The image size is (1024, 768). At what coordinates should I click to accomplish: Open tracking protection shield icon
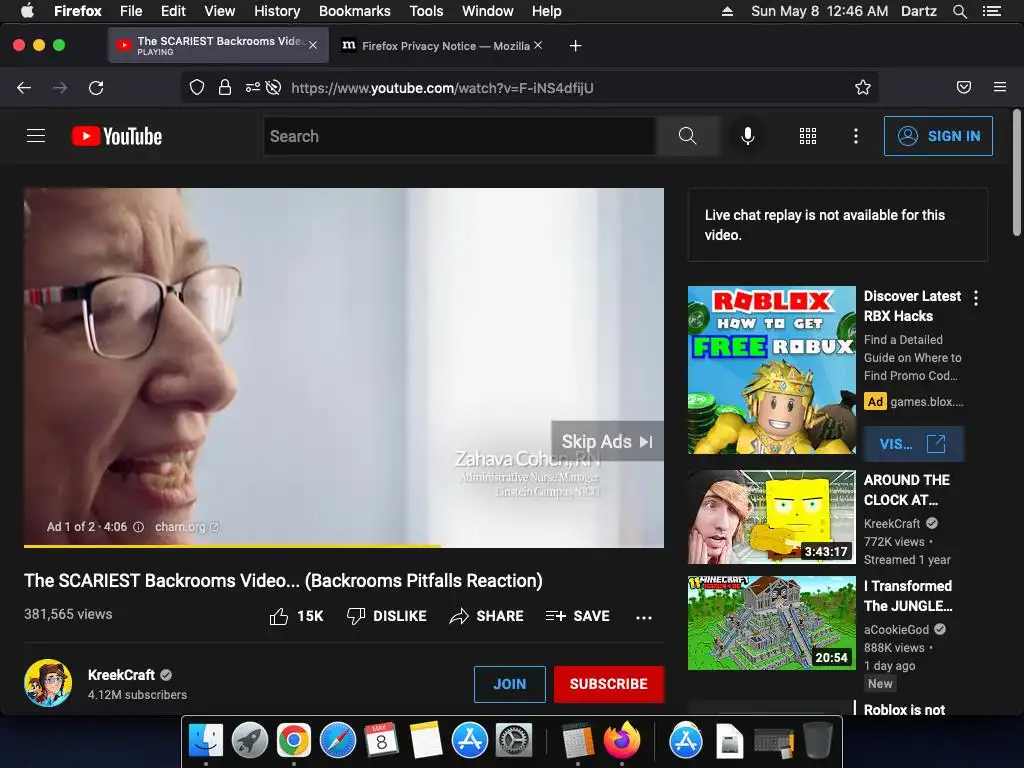197,88
